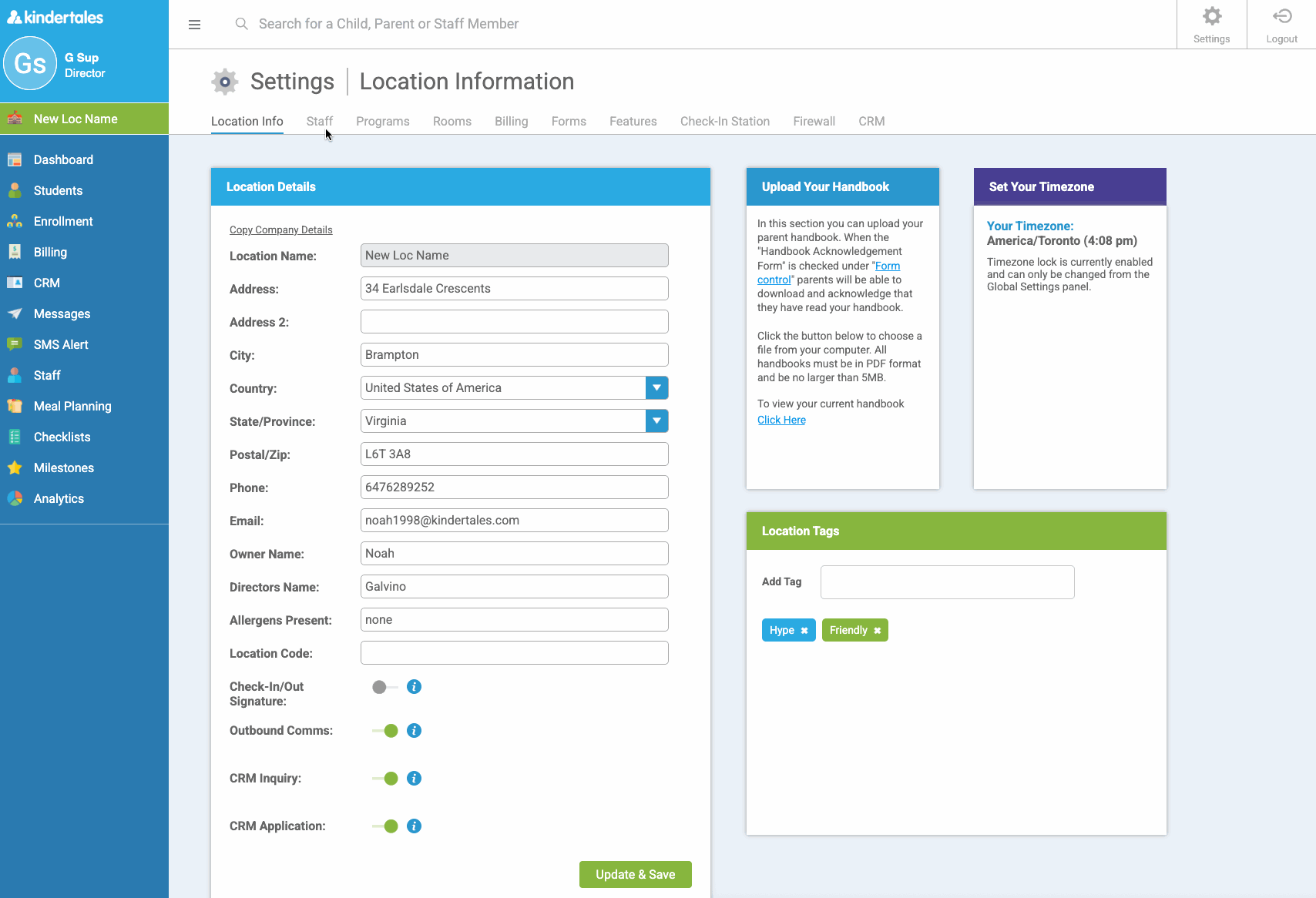Toggle CRM Inquiry switch

point(384,779)
